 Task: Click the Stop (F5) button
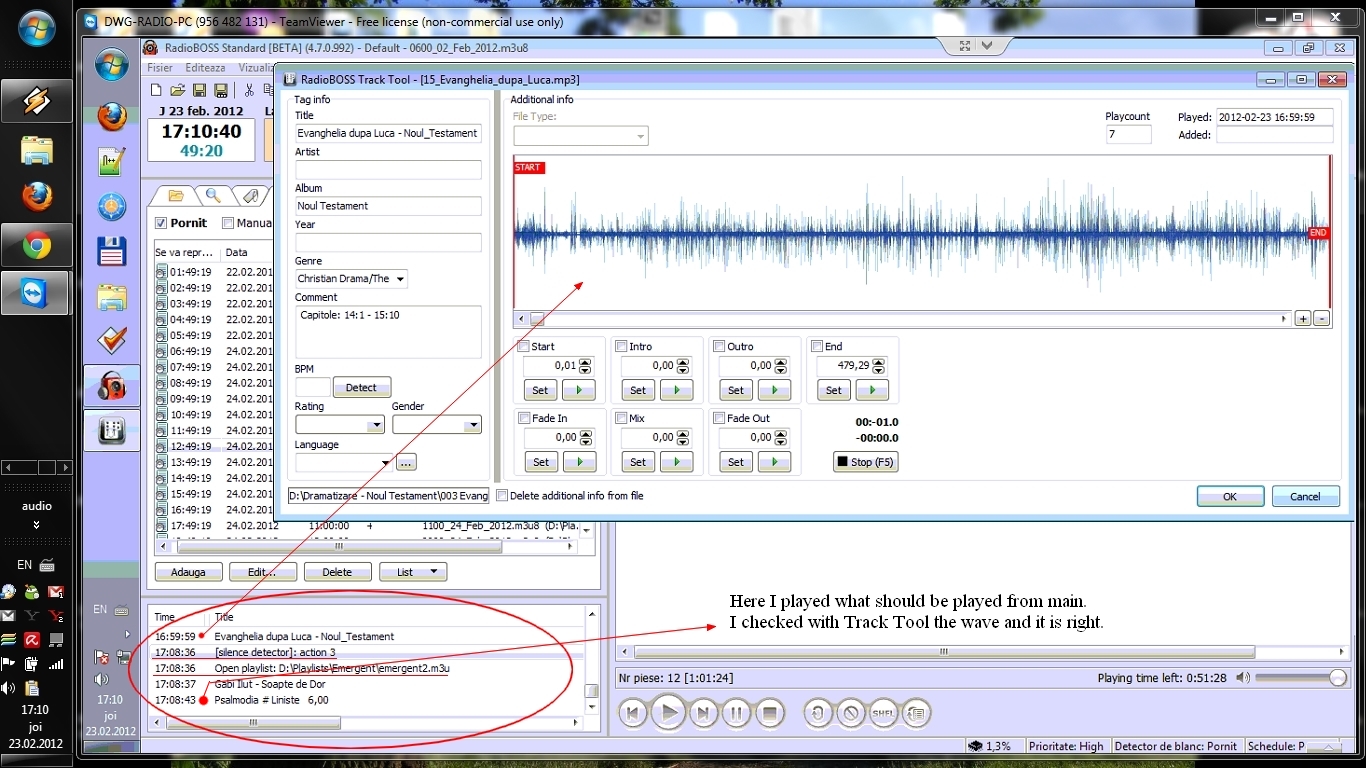pyautogui.click(x=866, y=462)
